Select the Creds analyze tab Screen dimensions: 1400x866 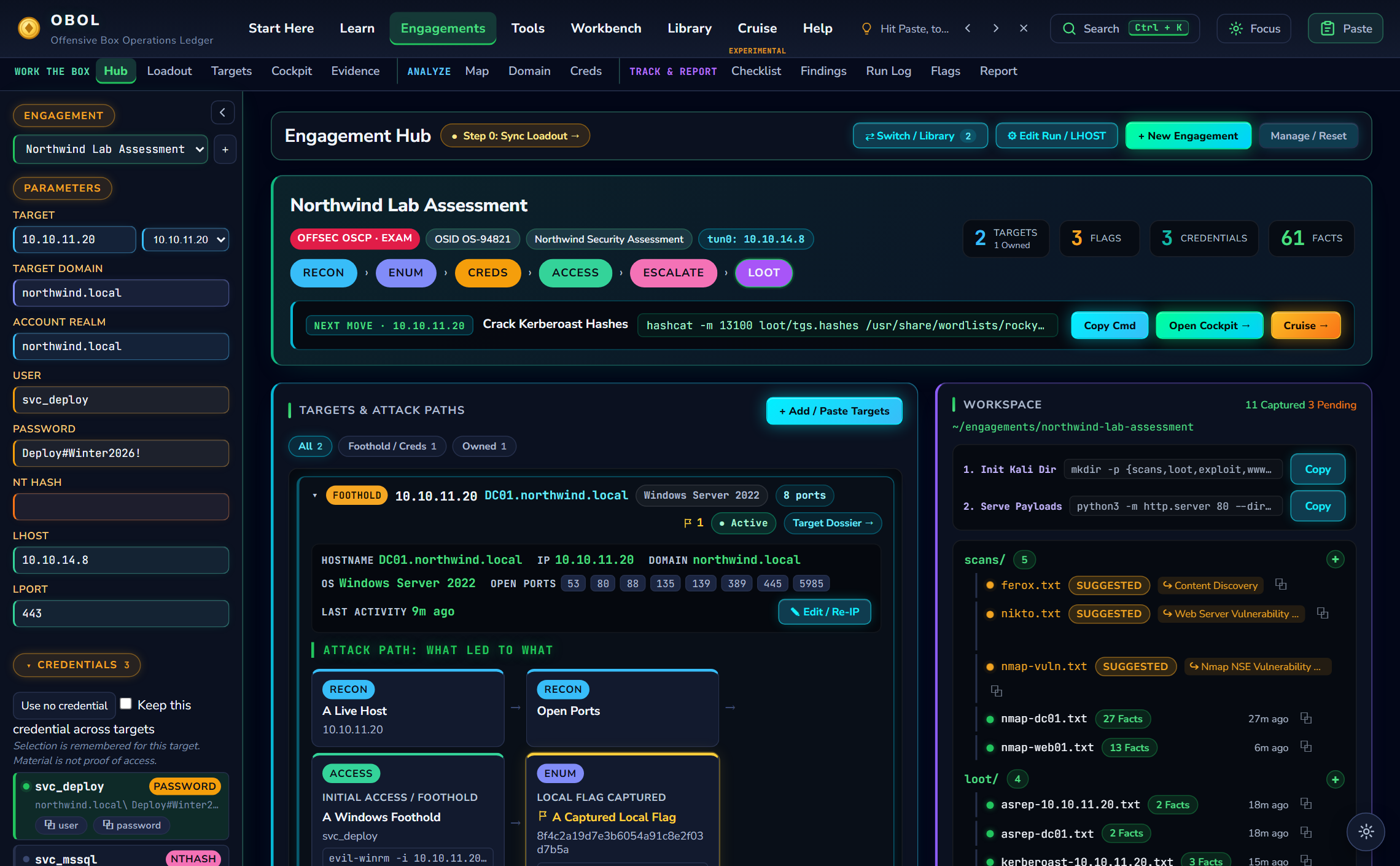pyautogui.click(x=586, y=71)
